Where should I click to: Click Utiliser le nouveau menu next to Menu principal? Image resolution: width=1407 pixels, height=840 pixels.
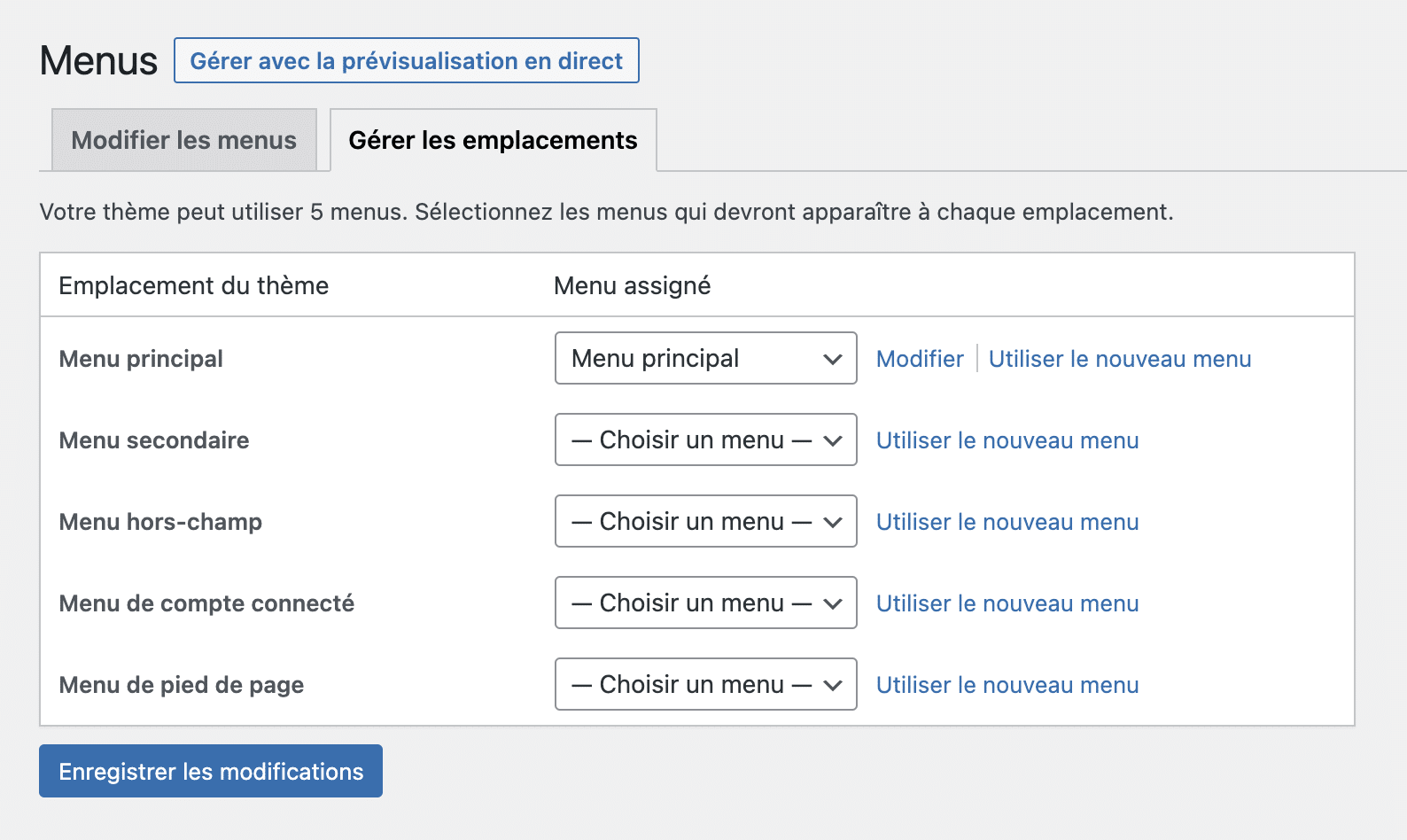click(1119, 358)
